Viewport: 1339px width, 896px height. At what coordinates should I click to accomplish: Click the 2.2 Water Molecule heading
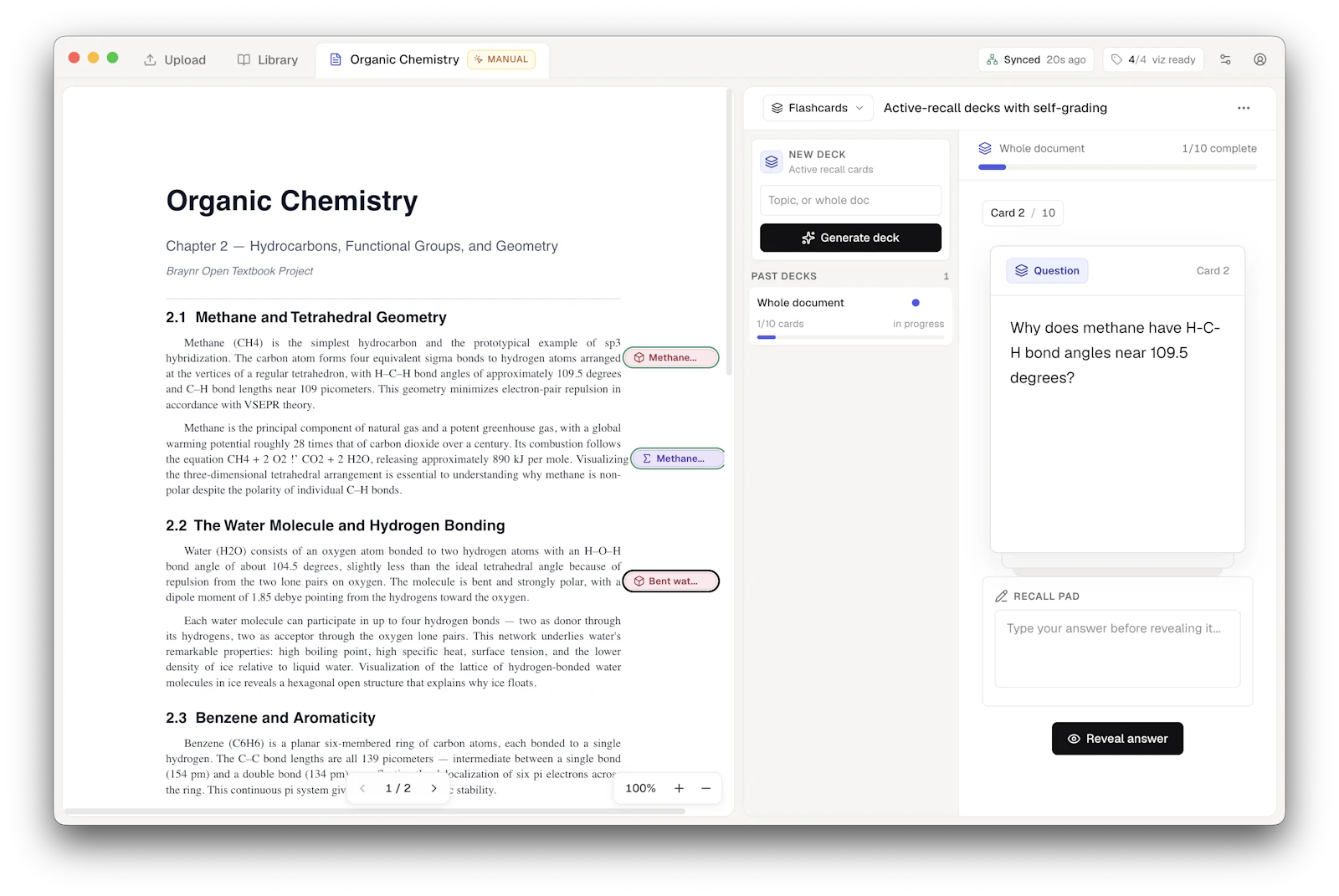336,525
